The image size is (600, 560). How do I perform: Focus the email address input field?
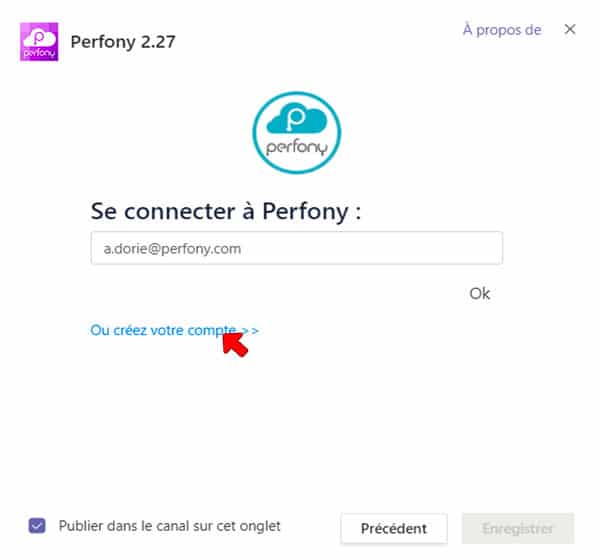tap(297, 248)
